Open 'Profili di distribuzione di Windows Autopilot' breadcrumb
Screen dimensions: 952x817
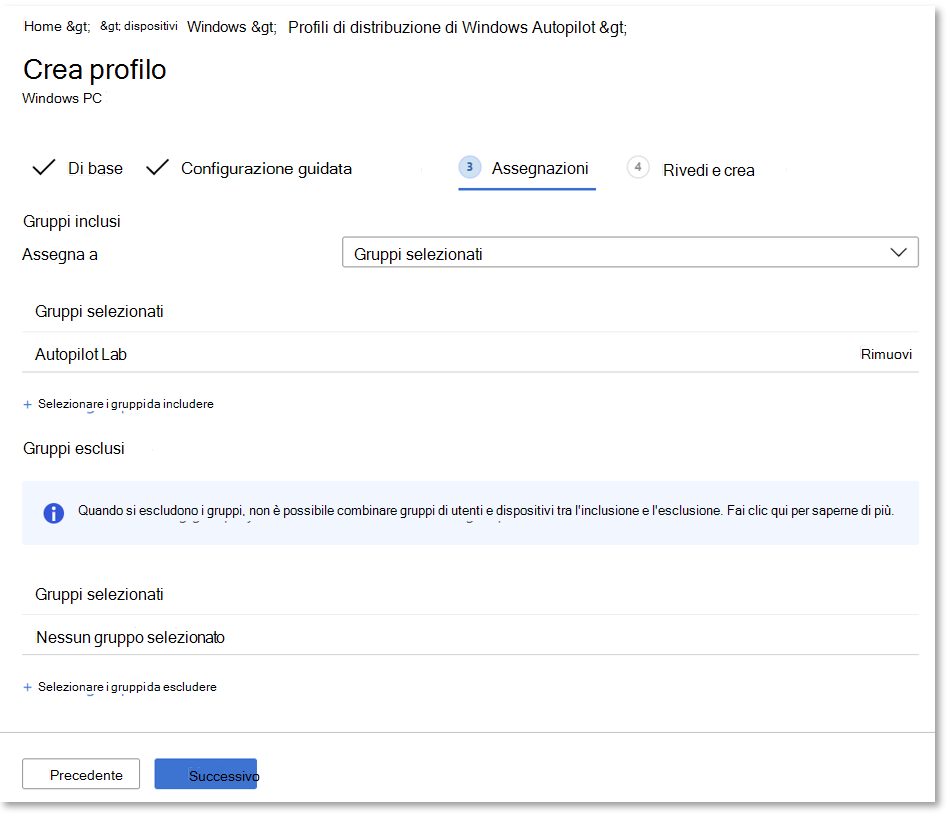442,27
